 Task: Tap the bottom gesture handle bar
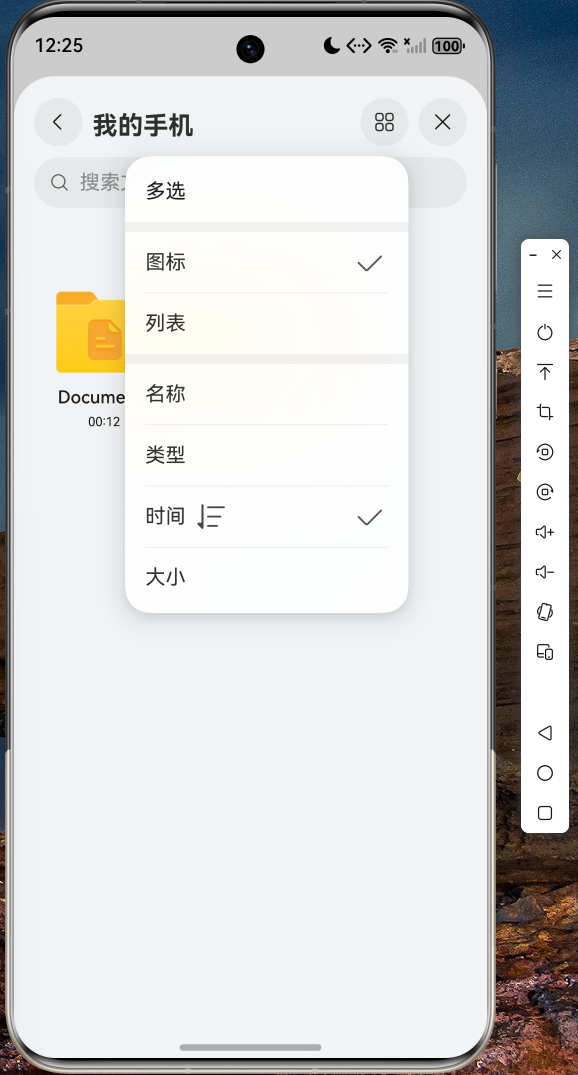(250, 1047)
